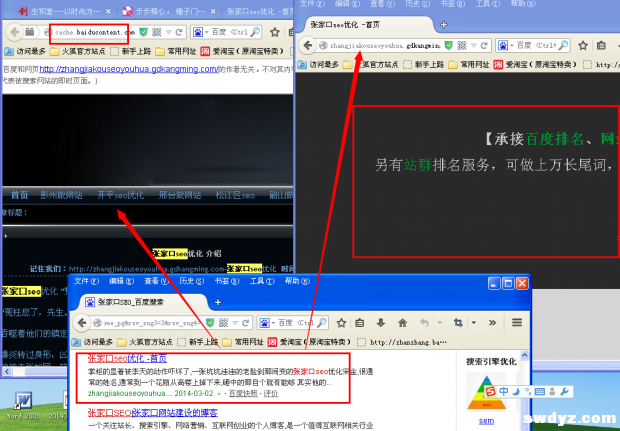The image size is (620, 431).
Task: Click 评价 link of first result
Action: 271,393
